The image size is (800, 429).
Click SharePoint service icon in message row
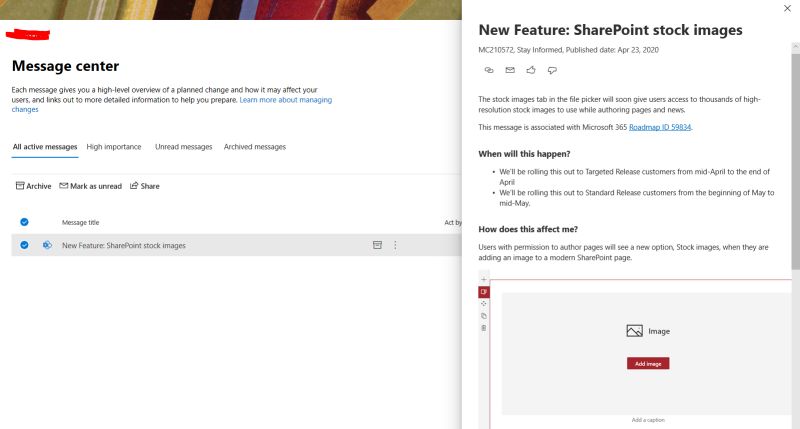tap(47, 245)
